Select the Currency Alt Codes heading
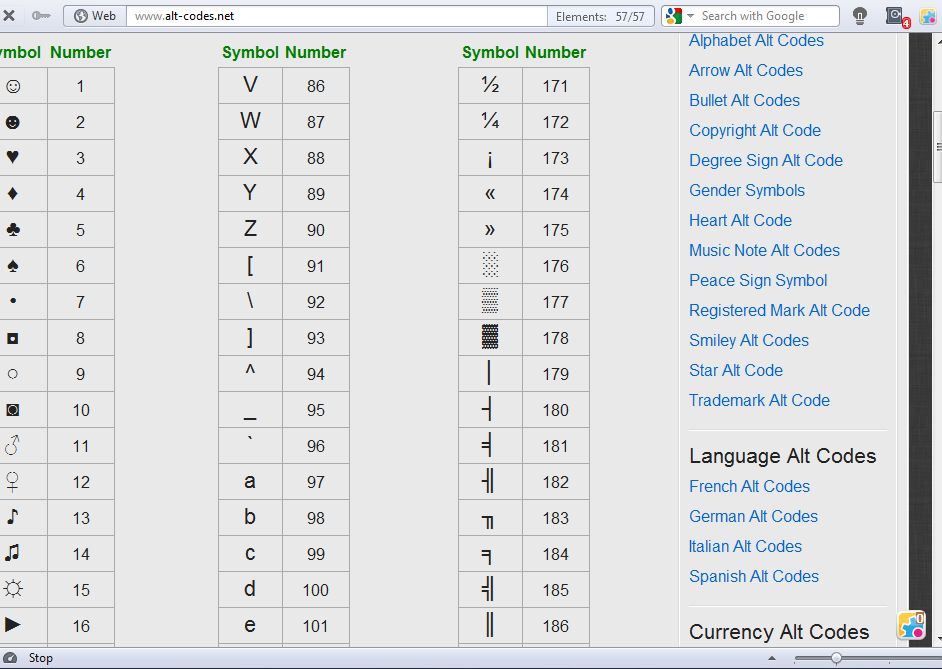Image resolution: width=942 pixels, height=669 pixels. coord(778,631)
